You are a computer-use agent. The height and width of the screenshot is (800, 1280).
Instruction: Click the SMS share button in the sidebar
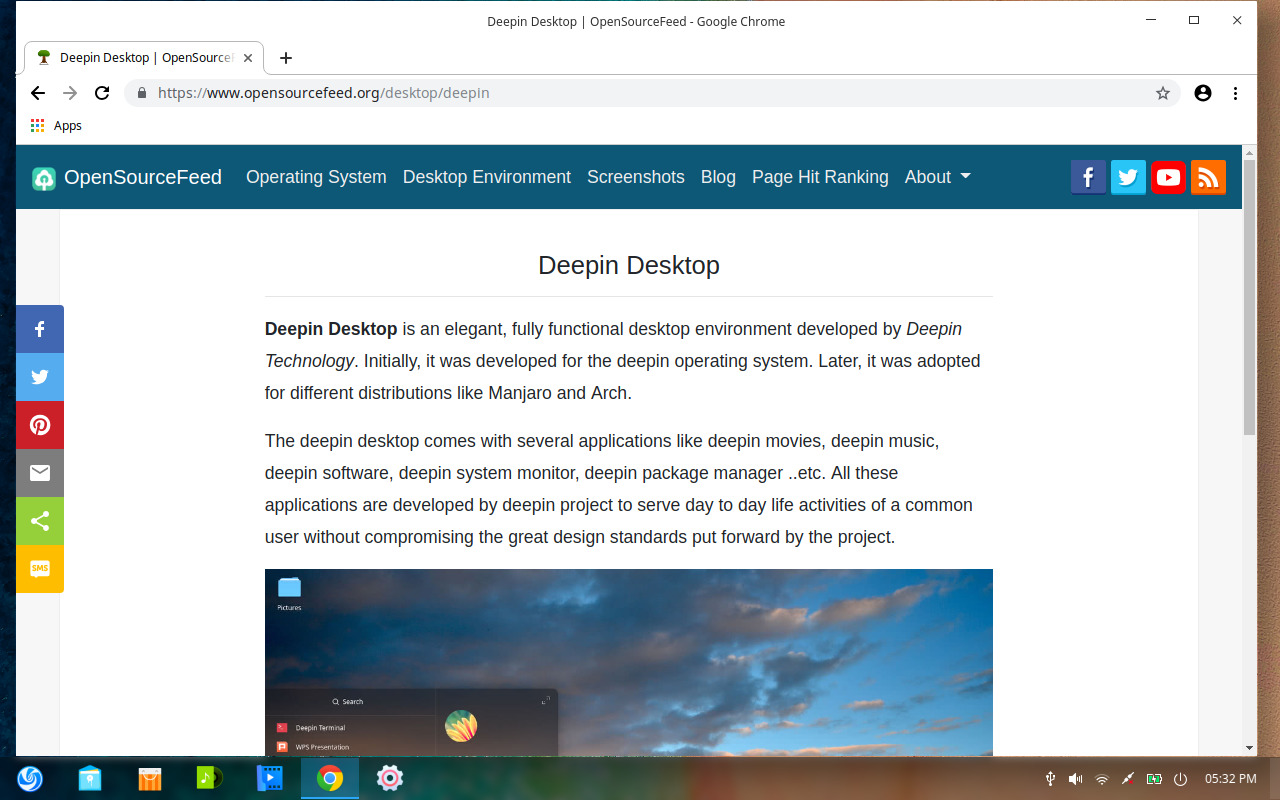40,569
